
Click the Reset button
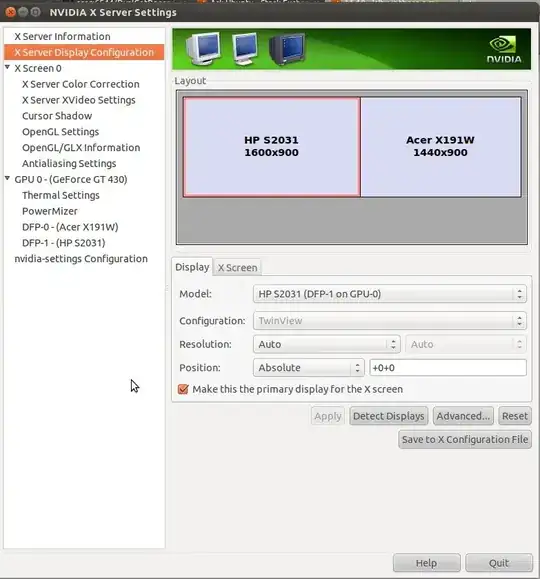coord(515,416)
